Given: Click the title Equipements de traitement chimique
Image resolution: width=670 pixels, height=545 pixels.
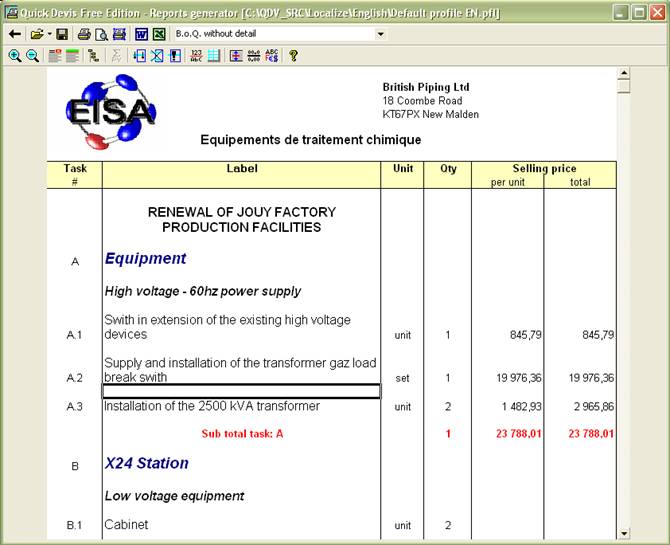Looking at the screenshot, I should point(311,140).
